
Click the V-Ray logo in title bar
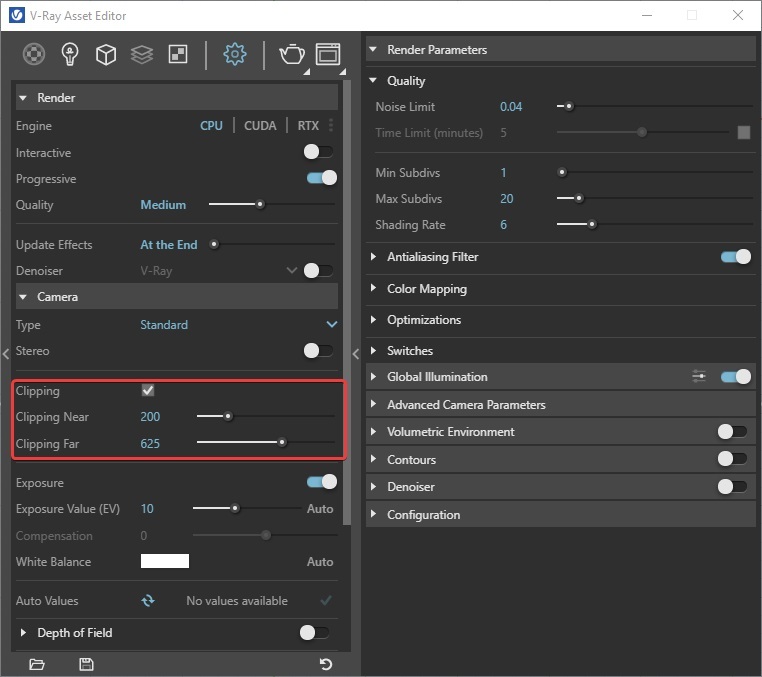[x=17, y=16]
